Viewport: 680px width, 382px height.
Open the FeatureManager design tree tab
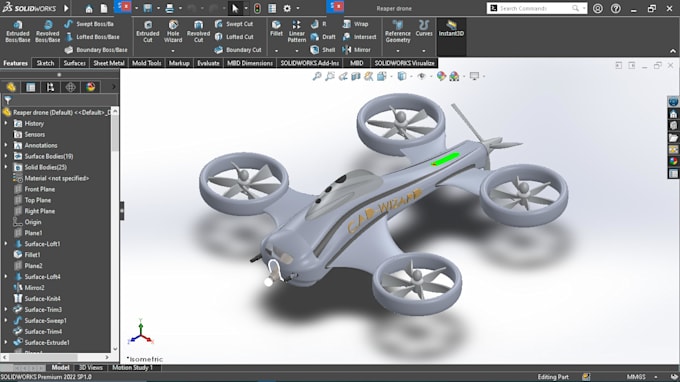click(x=11, y=87)
